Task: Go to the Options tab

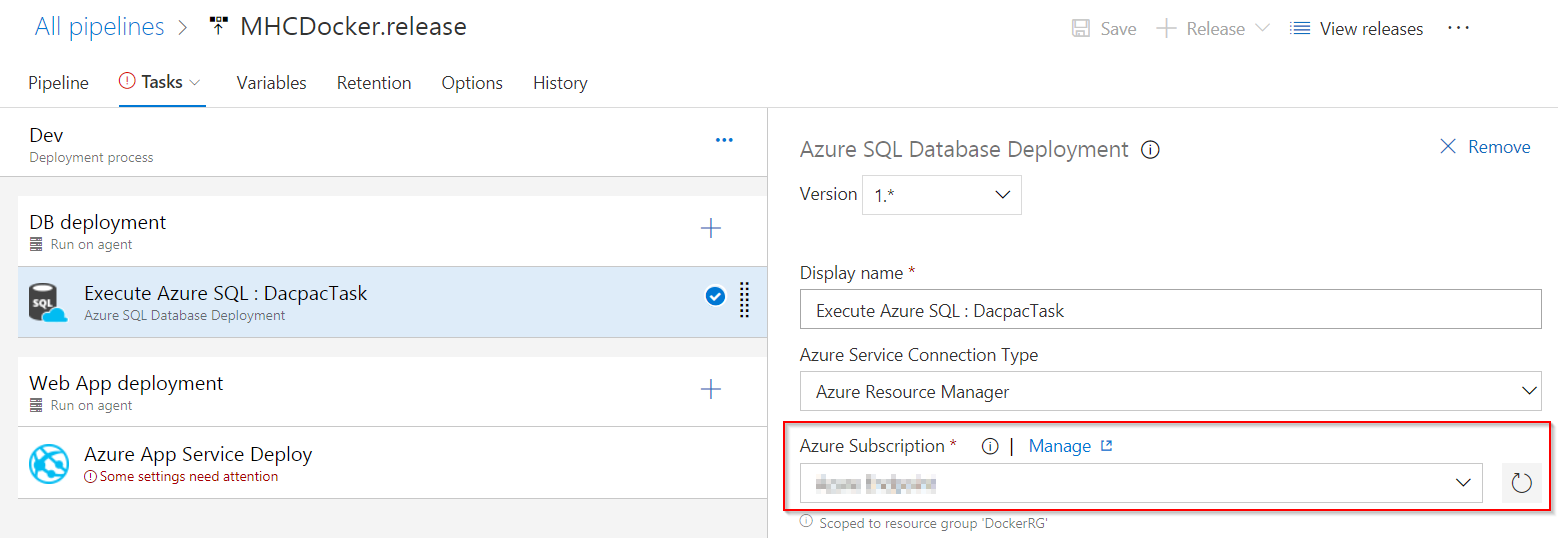Action: pos(472,83)
